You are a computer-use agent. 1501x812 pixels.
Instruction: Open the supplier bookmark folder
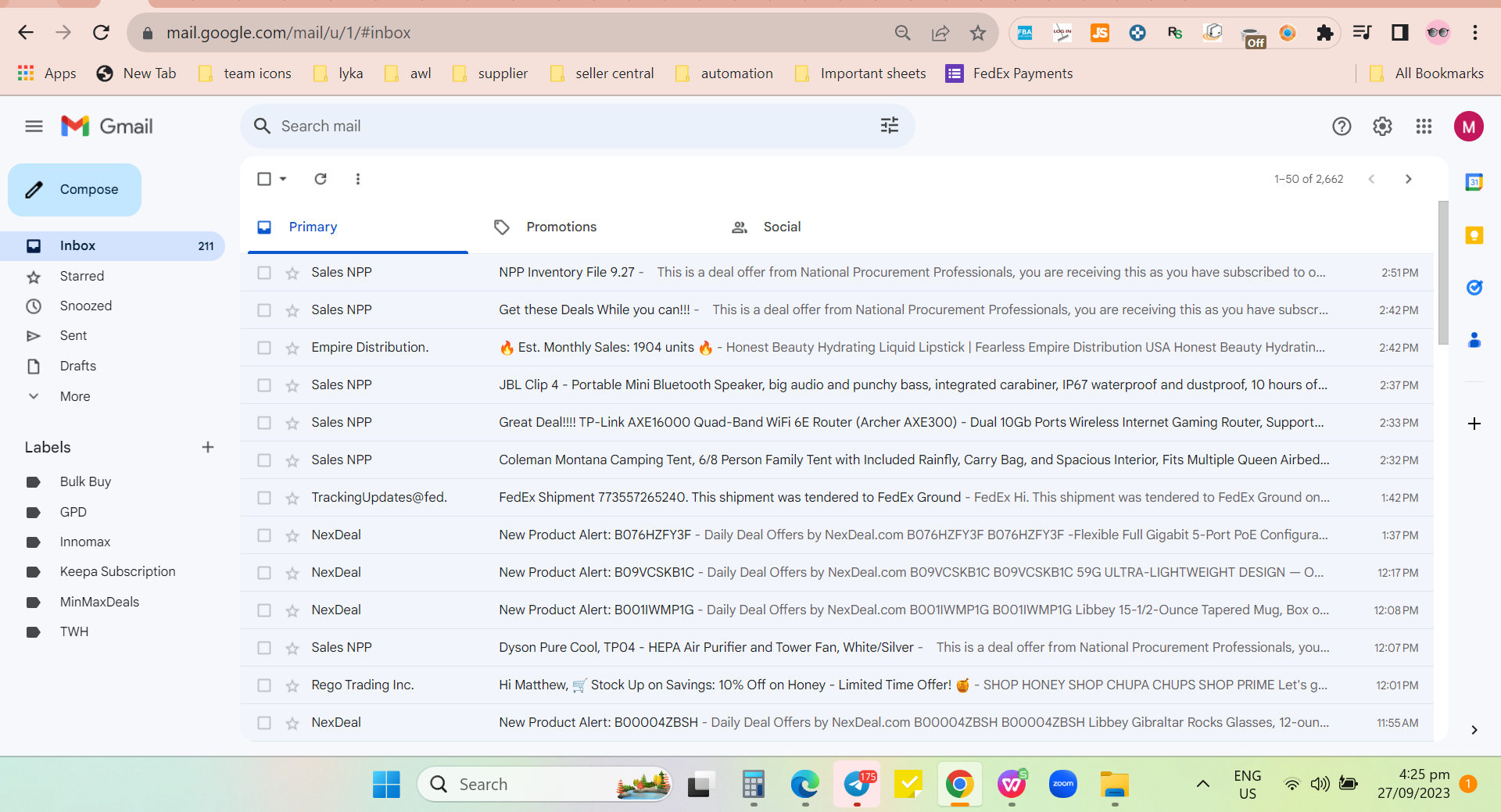(x=491, y=73)
